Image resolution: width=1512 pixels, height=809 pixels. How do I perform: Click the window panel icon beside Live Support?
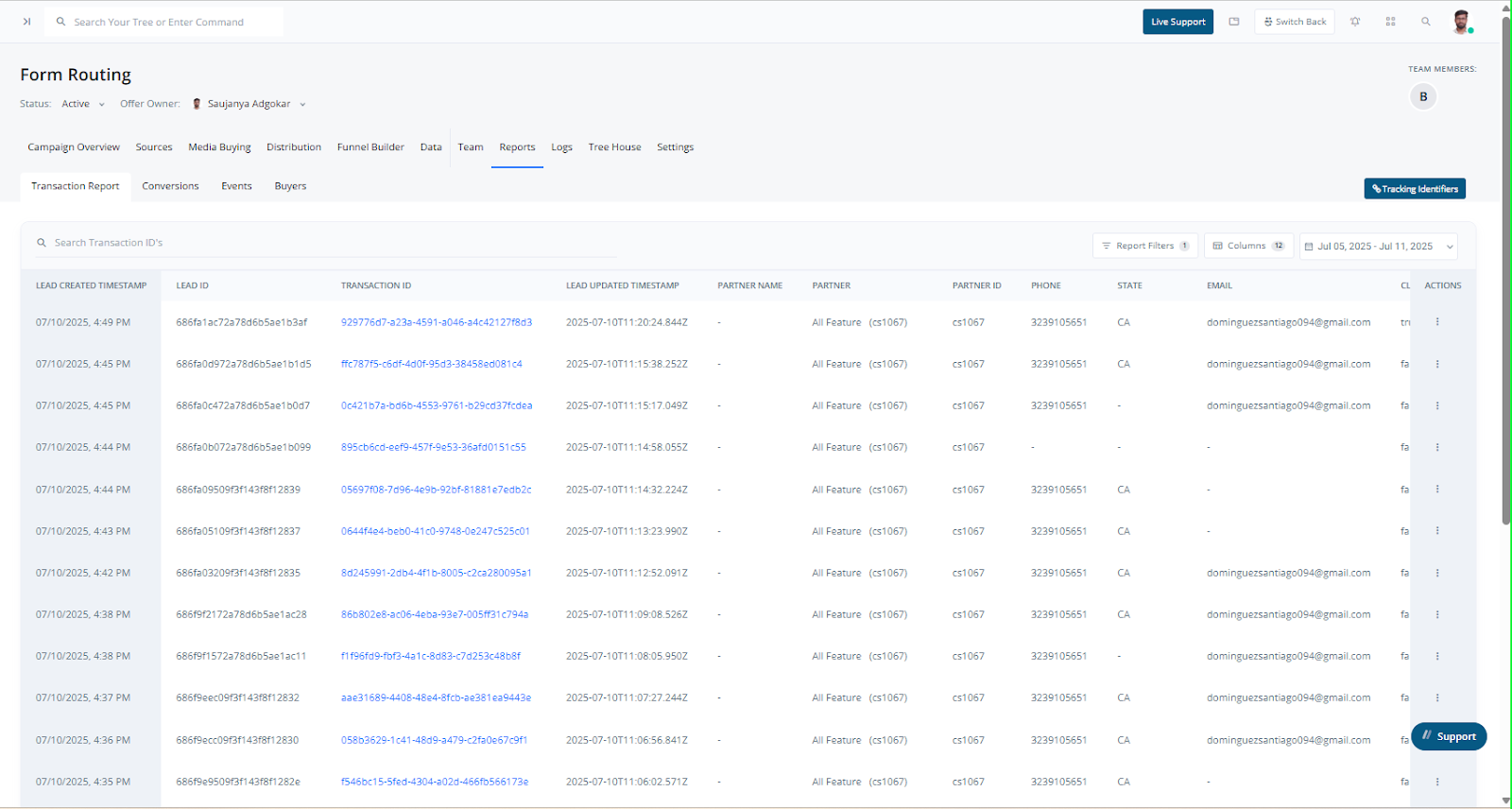coord(1233,22)
